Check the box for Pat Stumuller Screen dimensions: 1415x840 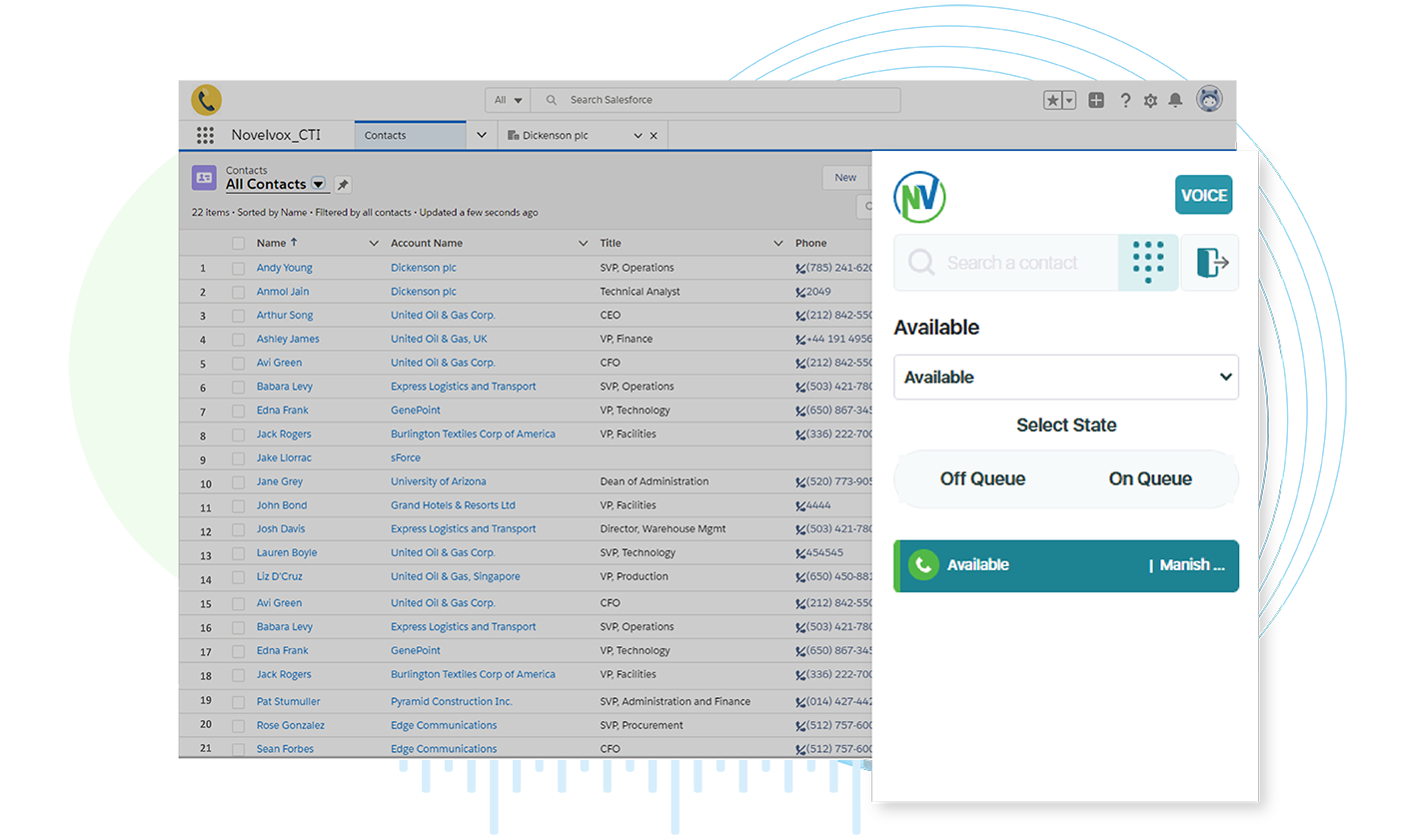(x=238, y=702)
